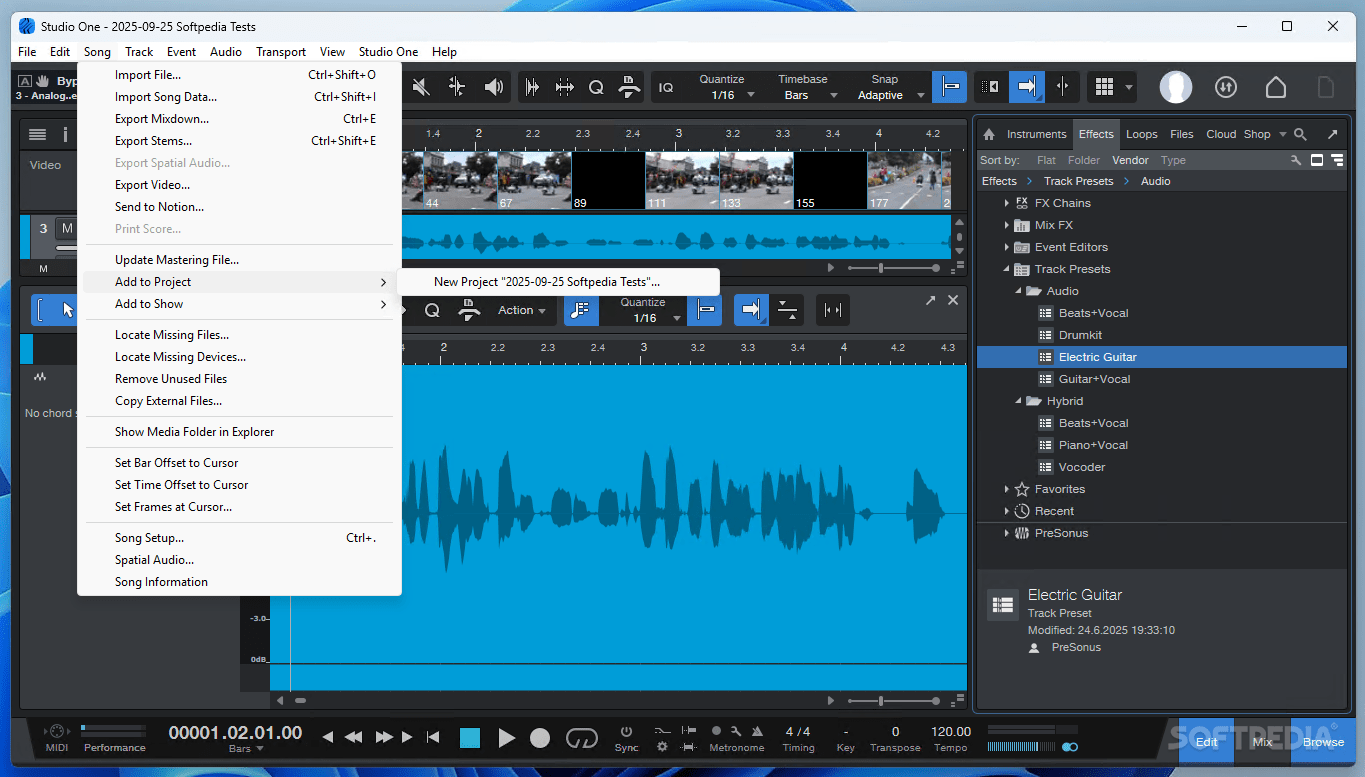Start playback with the Play button
Image resolution: width=1365 pixels, height=777 pixels.
506,738
